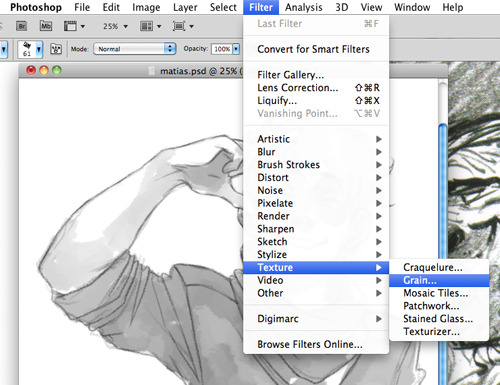Select the Grain texture filter
Screen dimensions: 500x385
click(439, 280)
